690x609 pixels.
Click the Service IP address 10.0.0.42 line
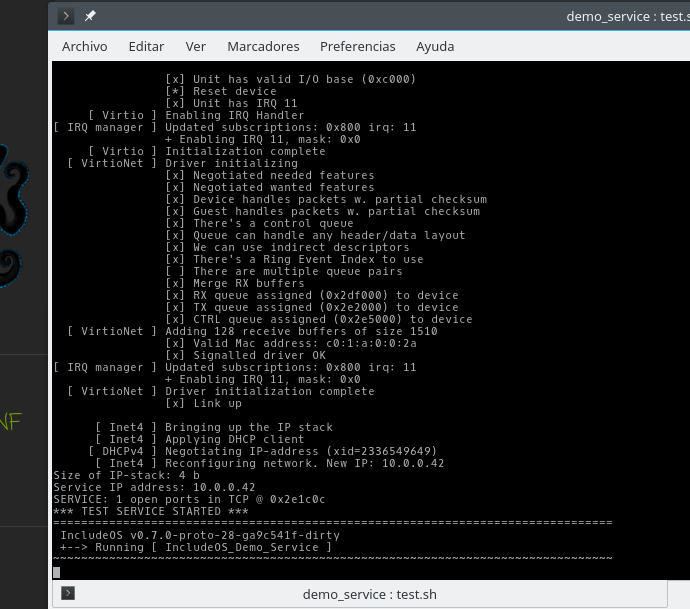tap(147, 487)
